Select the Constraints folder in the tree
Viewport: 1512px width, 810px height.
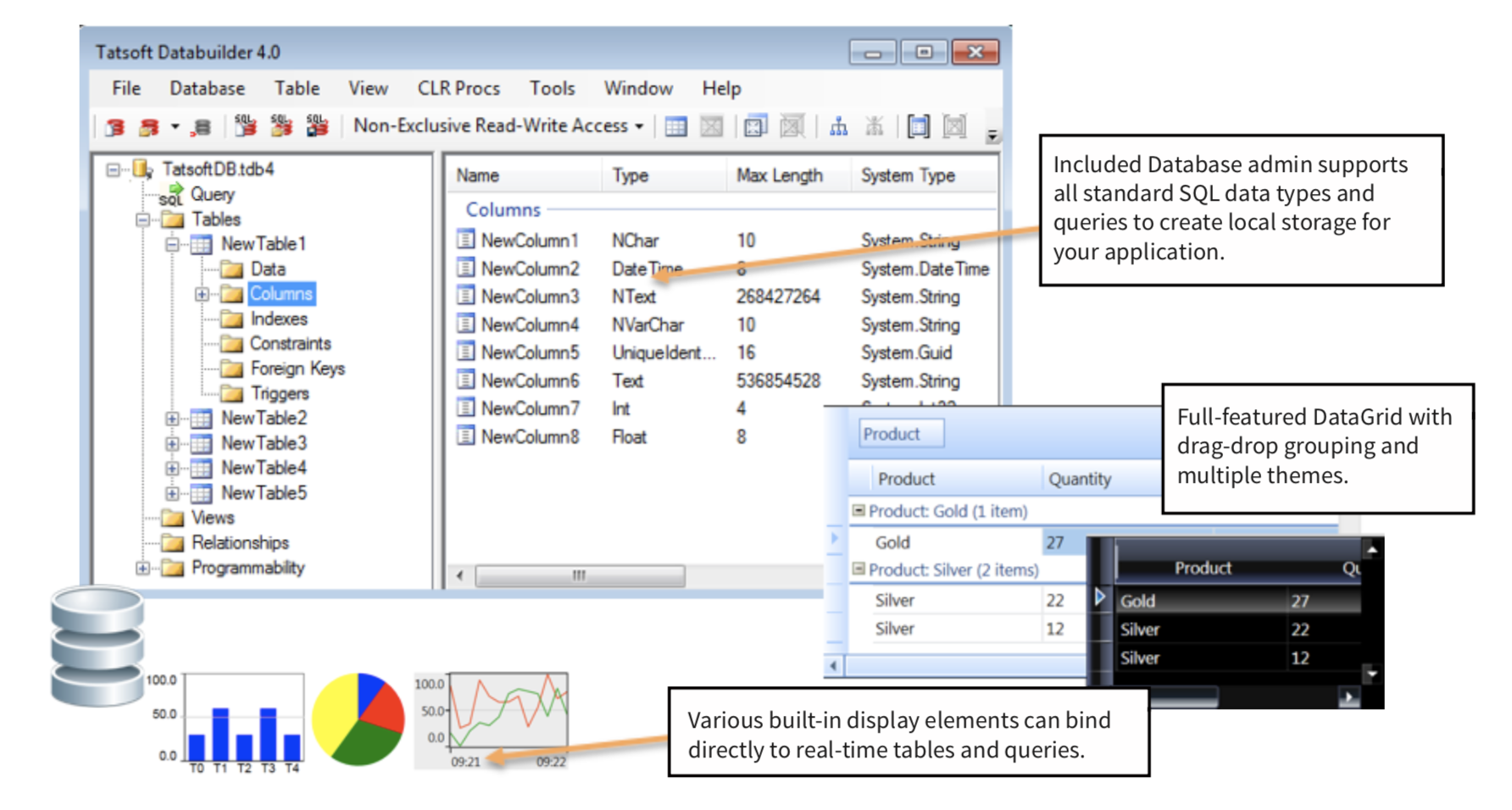tap(275, 344)
